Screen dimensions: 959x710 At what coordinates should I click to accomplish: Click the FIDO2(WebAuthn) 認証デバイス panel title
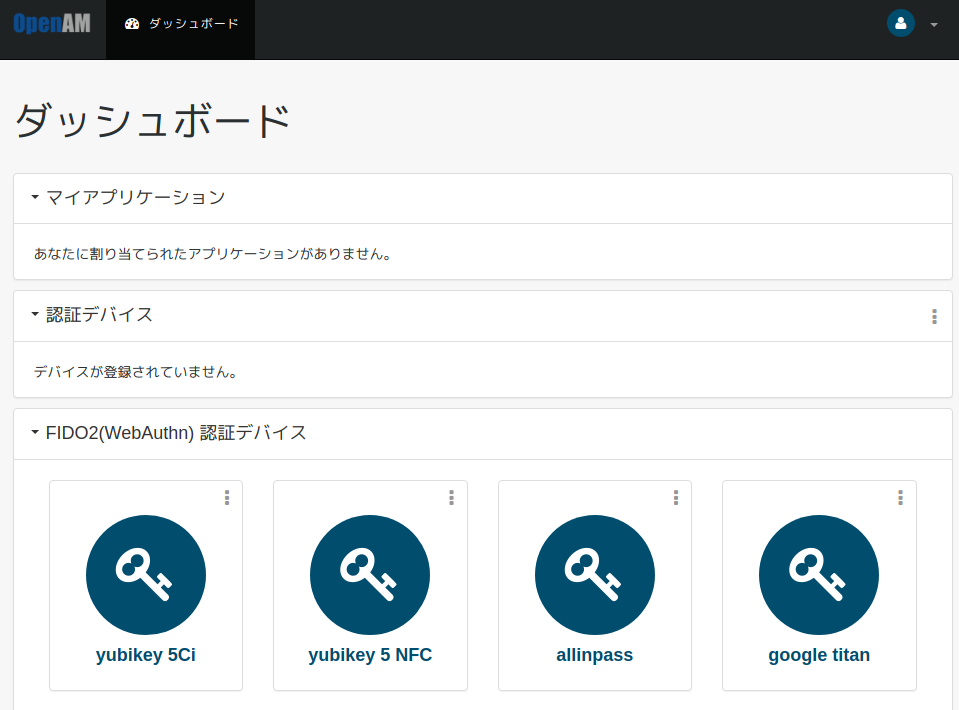tap(176, 432)
